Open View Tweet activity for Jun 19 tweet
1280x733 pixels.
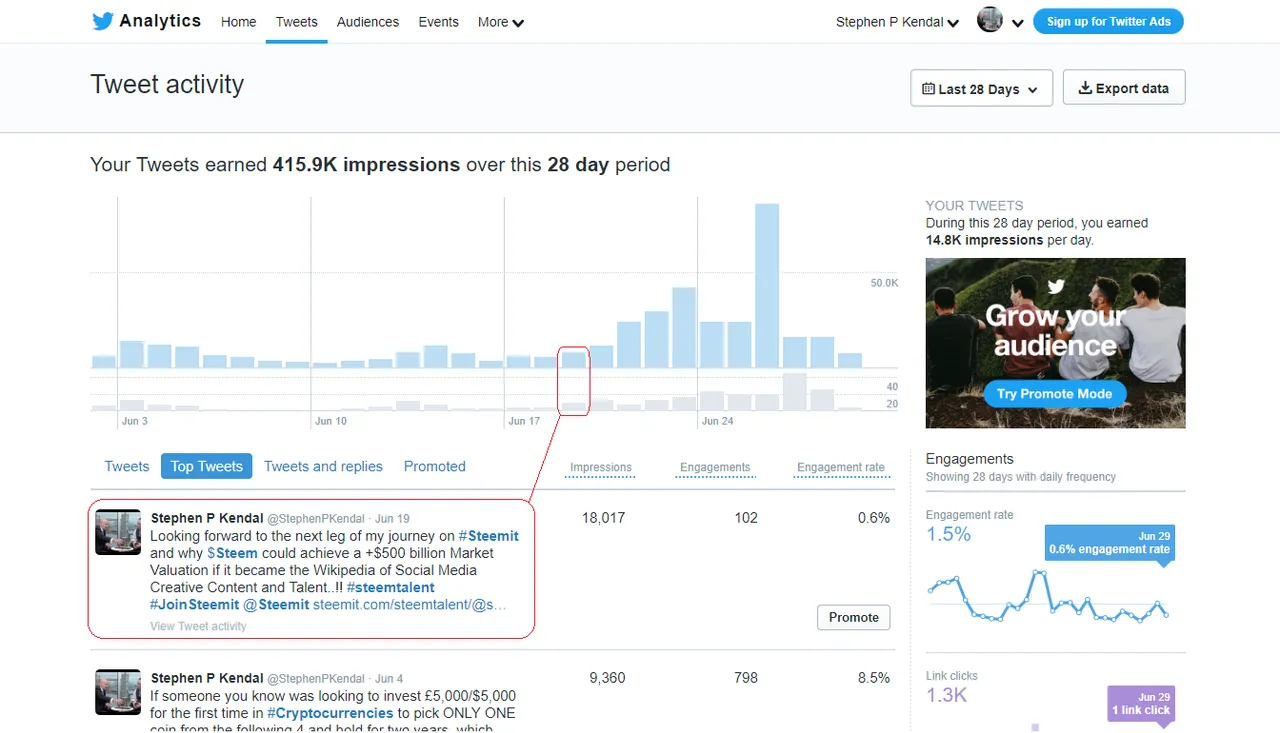pos(198,626)
